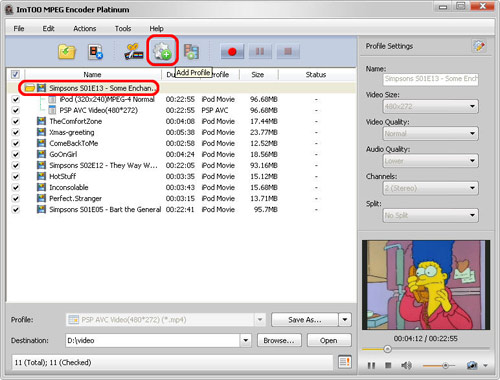The width and height of the screenshot is (500, 380).
Task: Open the Actions menu
Action: pos(85,28)
